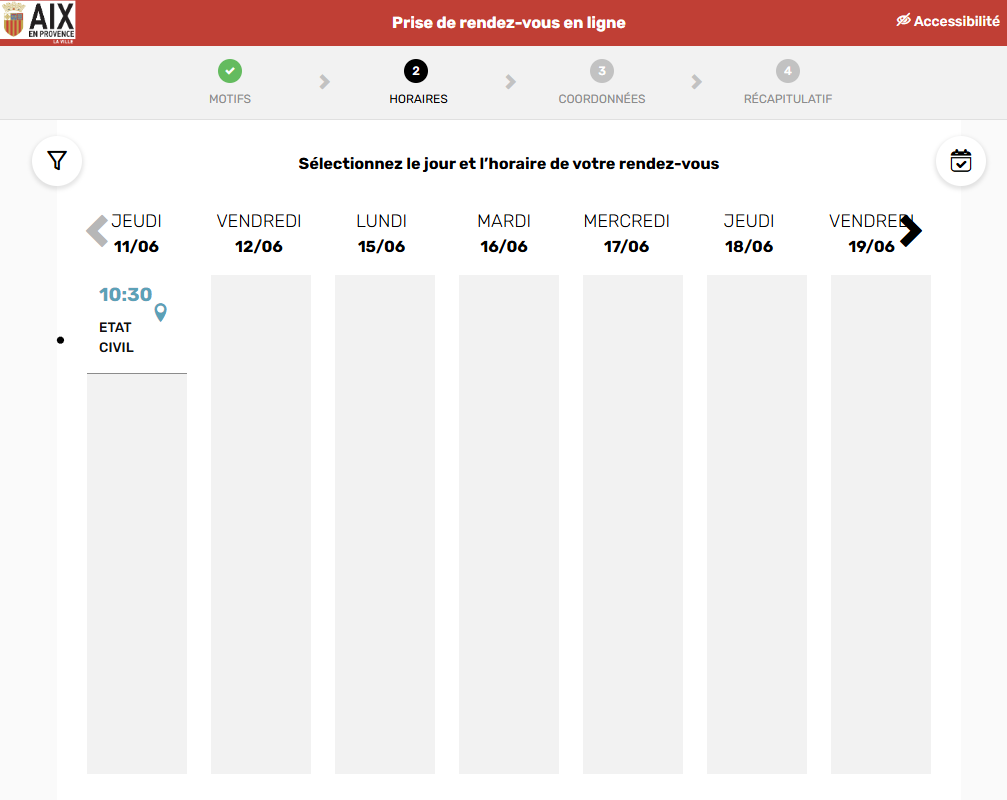Click step number 2 circle
1007x800 pixels.
[416, 71]
